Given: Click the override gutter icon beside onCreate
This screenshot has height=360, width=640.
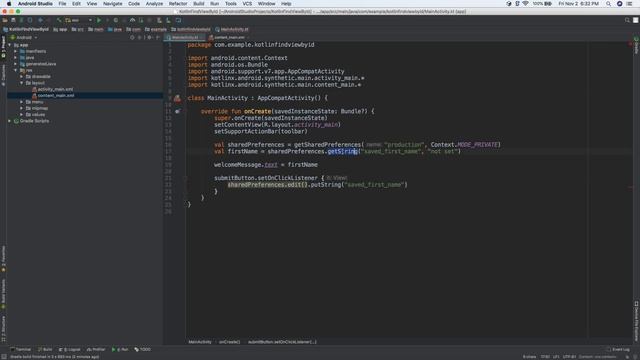Looking at the screenshot, I should click(x=178, y=111).
